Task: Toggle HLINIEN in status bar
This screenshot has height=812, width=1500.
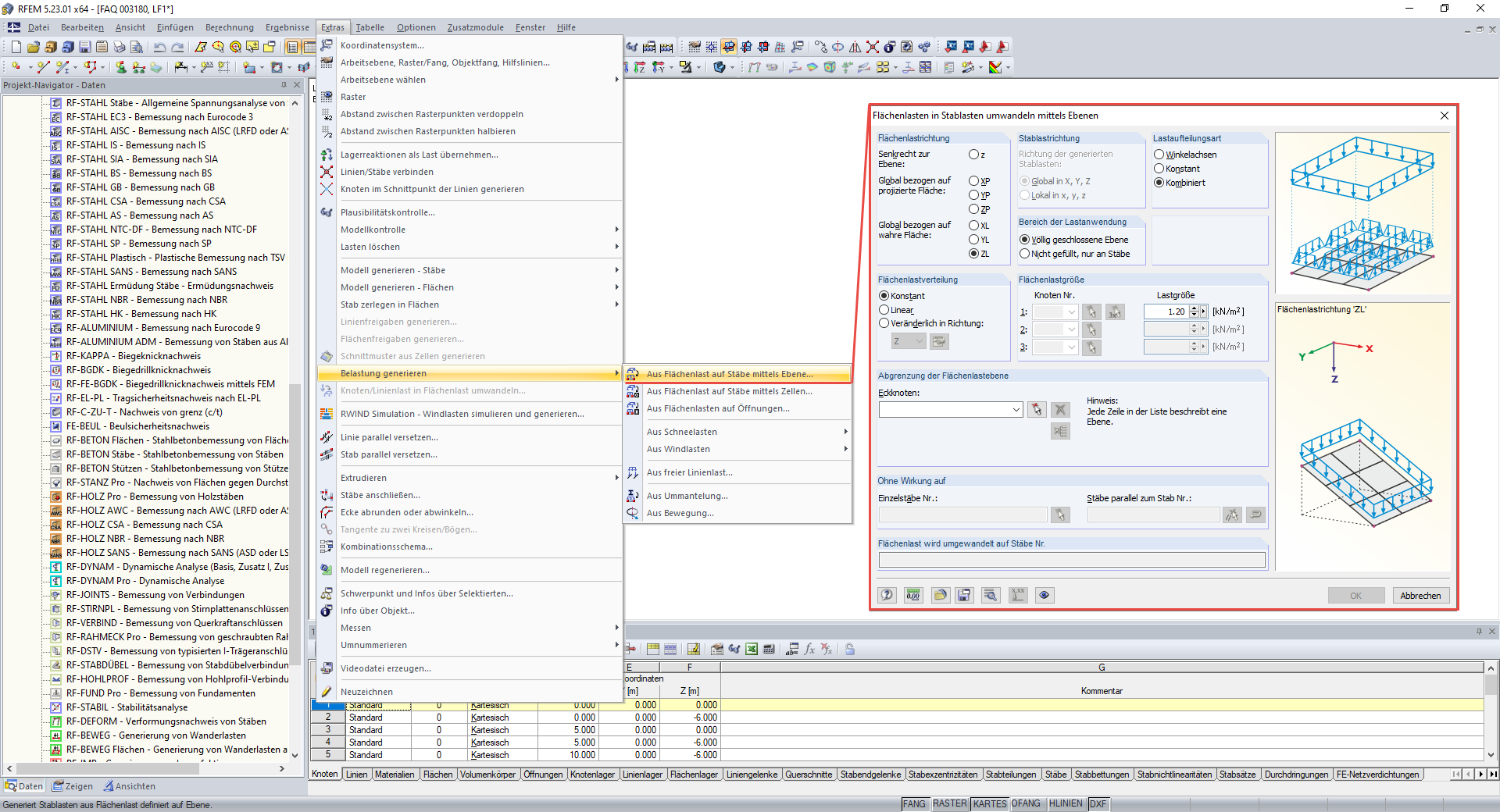Action: click(1066, 803)
